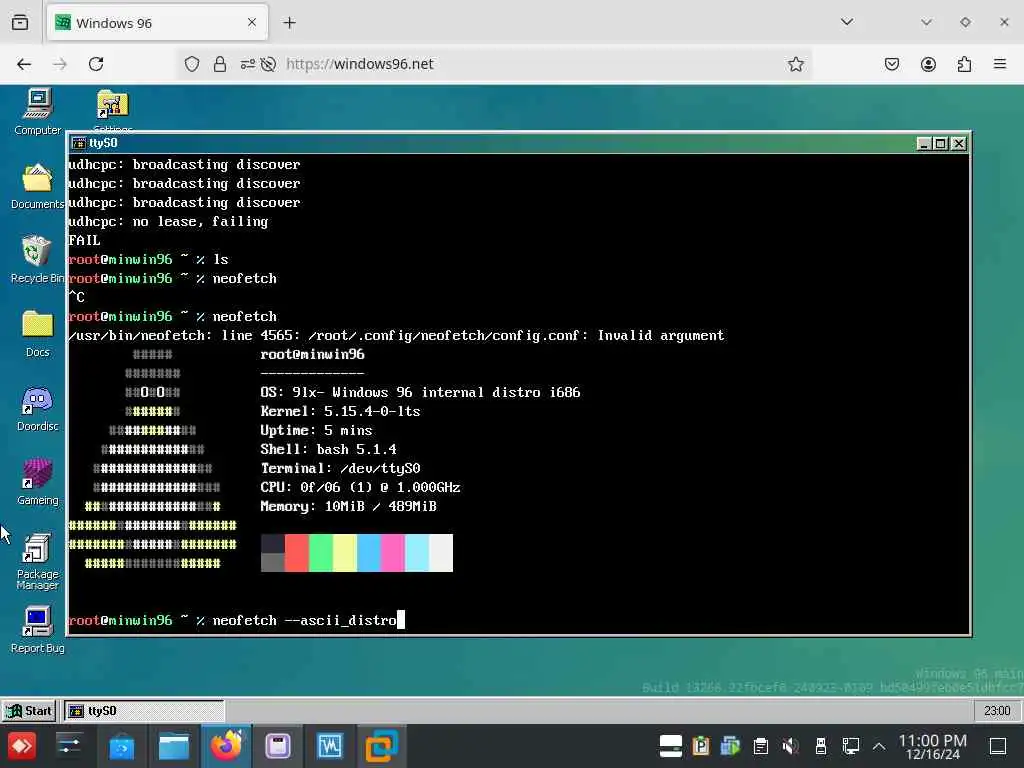This screenshot has height=768, width=1024.
Task: Click the Windows 96 Start button
Action: coord(28,711)
